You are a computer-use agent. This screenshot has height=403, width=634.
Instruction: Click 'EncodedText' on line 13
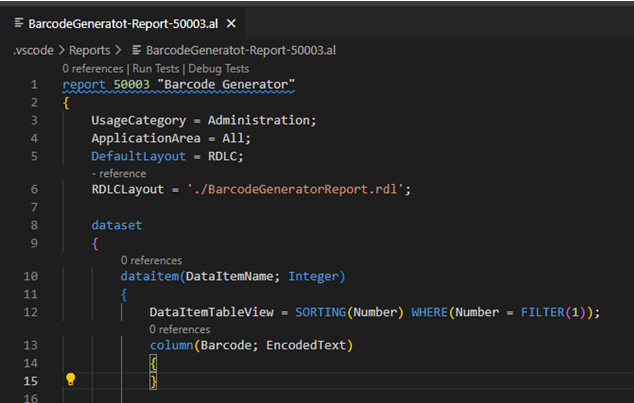click(306, 345)
